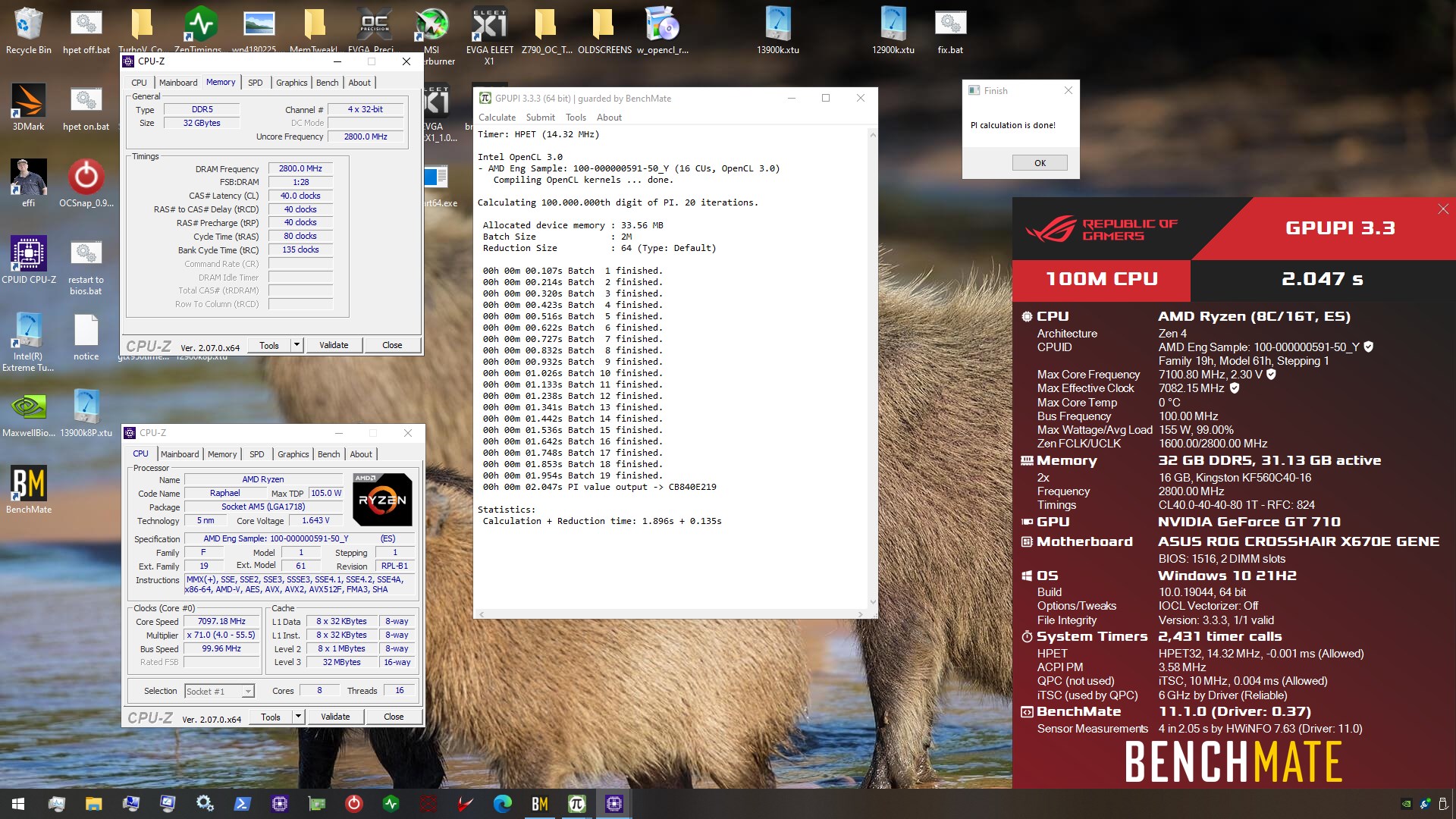
Task: Open Microsoft Edge from the taskbar
Action: [x=503, y=804]
